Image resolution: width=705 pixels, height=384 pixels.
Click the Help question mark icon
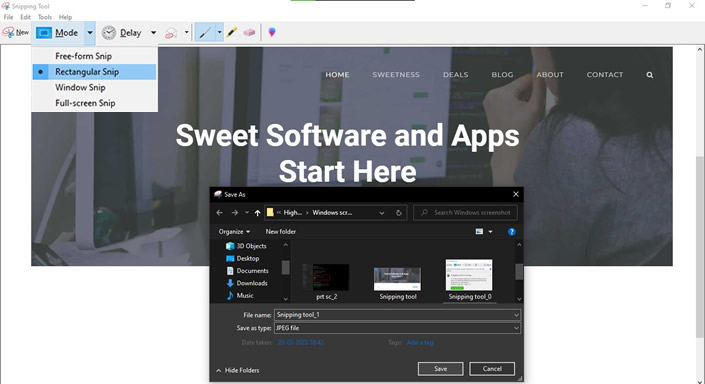coord(512,232)
